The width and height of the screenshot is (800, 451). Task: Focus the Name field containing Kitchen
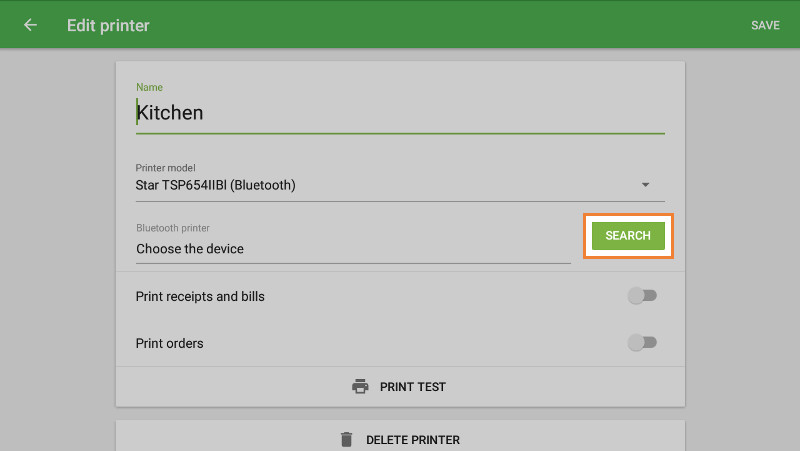coord(400,113)
